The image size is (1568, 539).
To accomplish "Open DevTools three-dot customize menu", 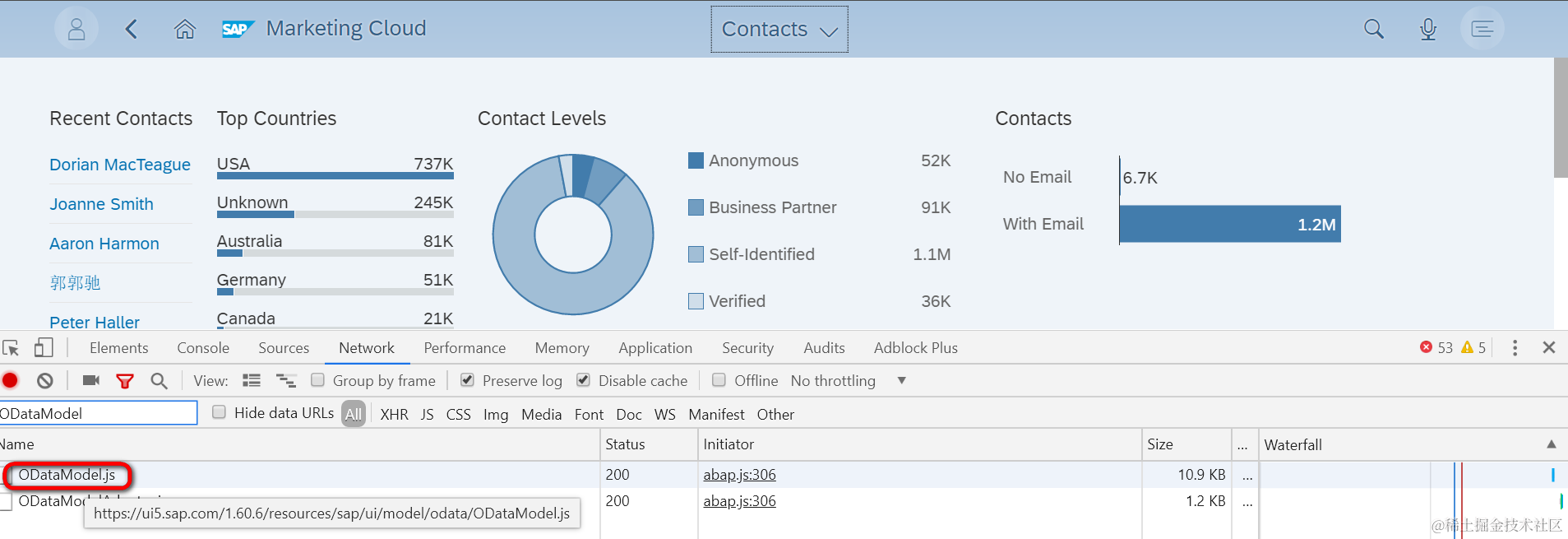I will (1515, 348).
